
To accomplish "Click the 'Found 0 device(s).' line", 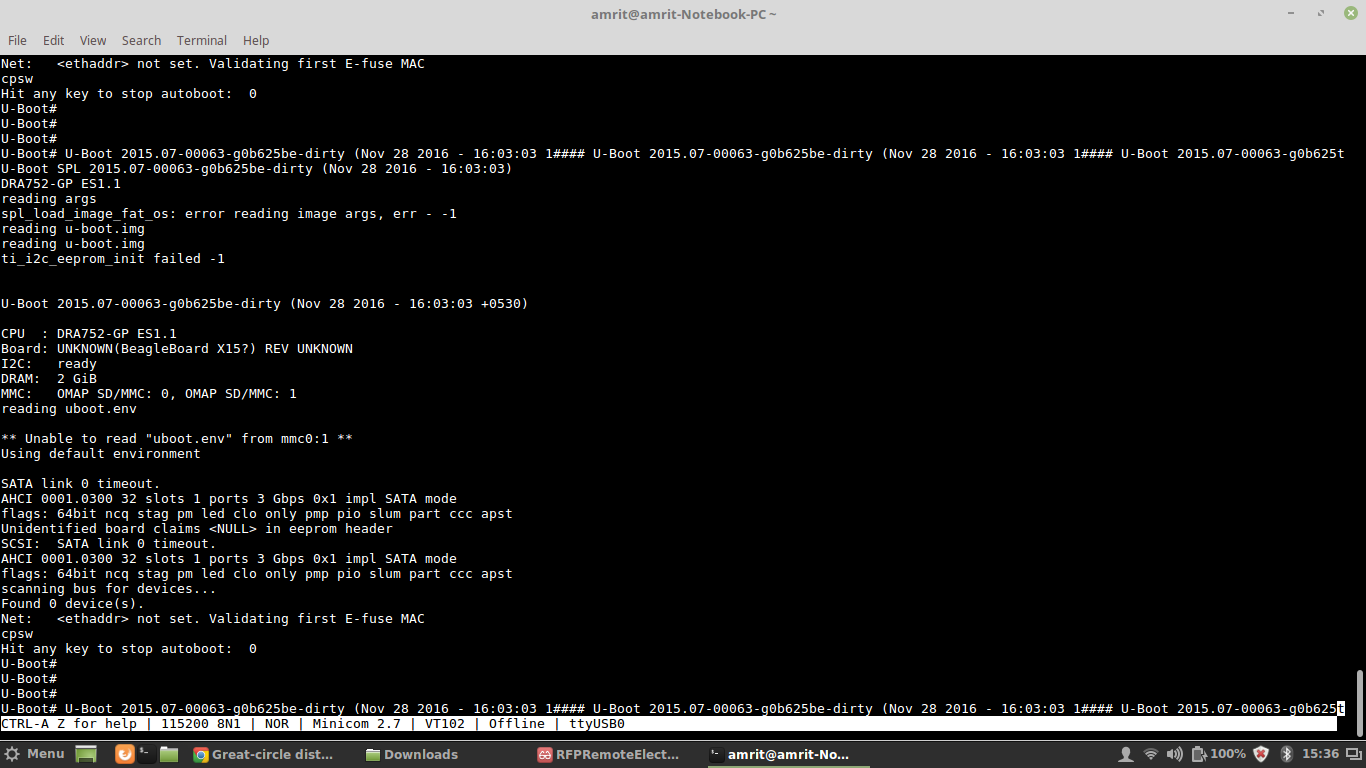I will click(73, 604).
